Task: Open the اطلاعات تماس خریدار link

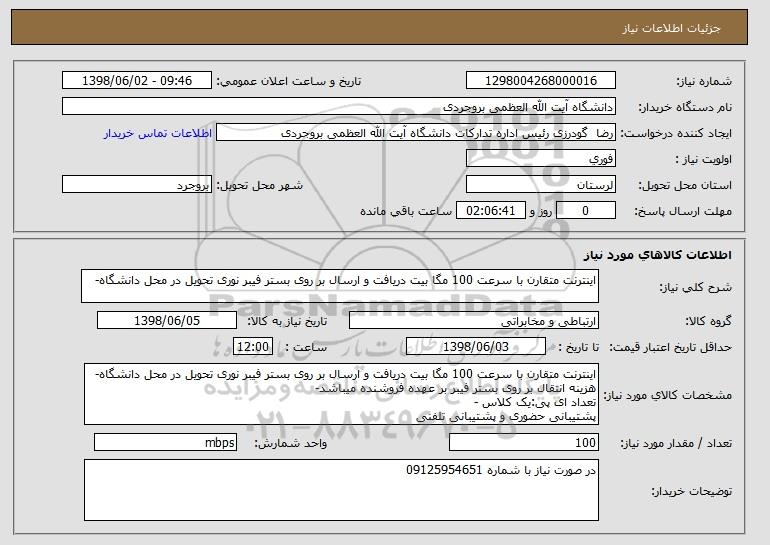Action: coord(158,133)
